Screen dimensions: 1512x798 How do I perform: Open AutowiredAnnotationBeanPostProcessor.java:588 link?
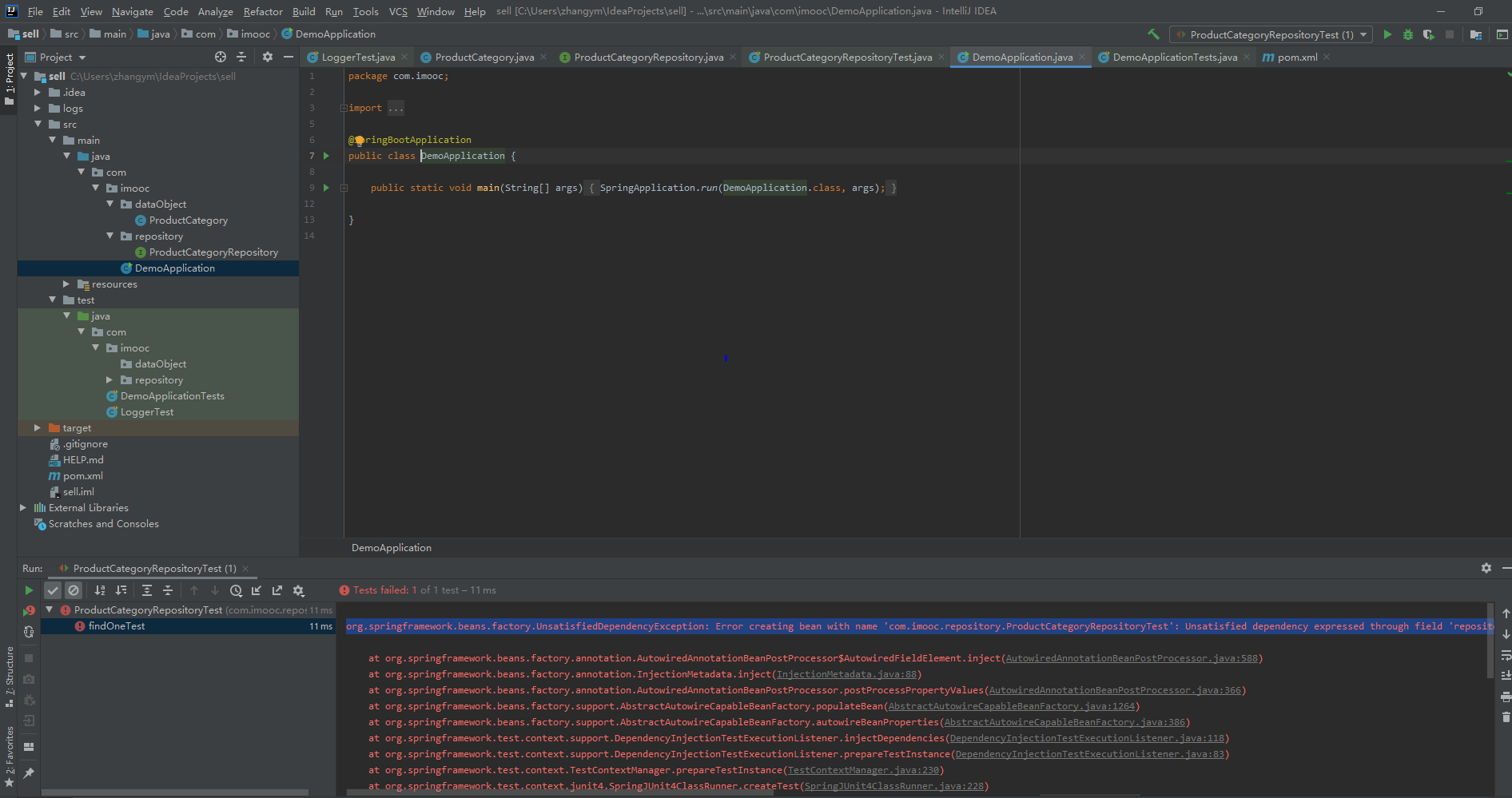coord(1132,658)
